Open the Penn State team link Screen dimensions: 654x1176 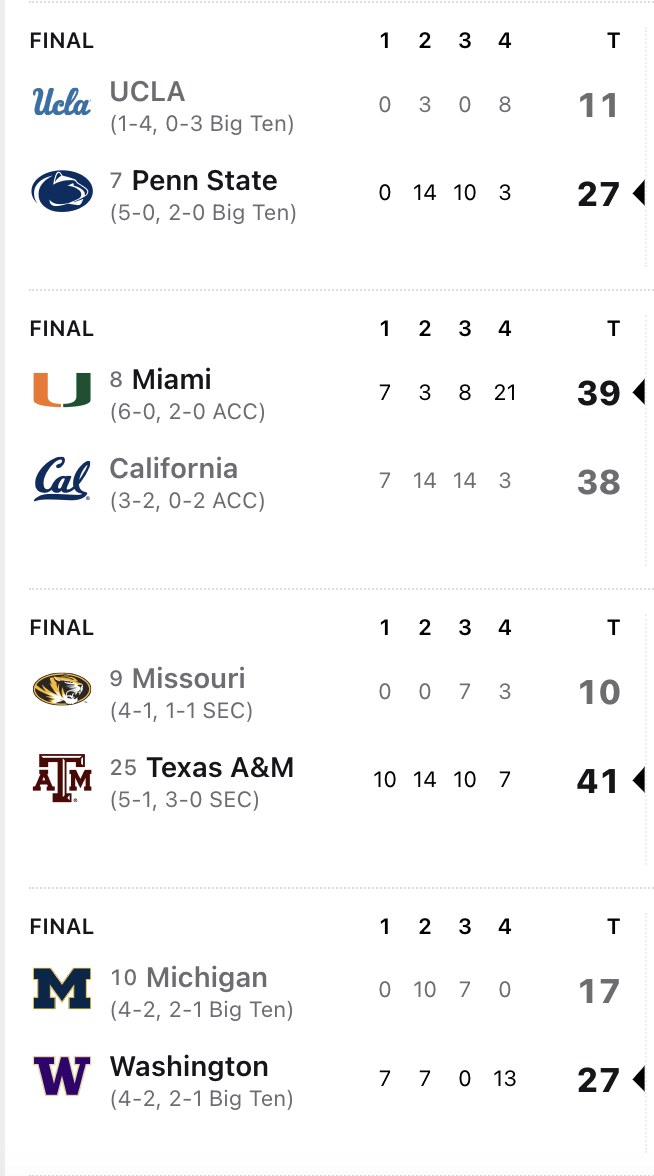[204, 181]
